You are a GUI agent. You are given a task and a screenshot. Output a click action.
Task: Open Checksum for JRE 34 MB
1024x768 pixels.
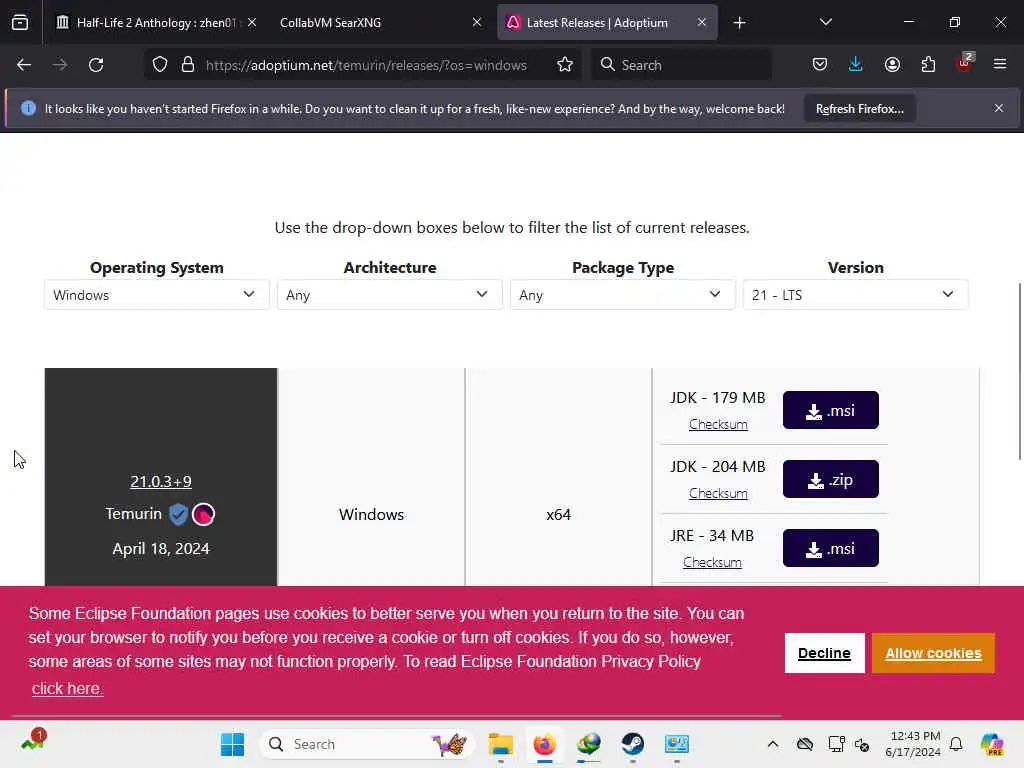712,562
